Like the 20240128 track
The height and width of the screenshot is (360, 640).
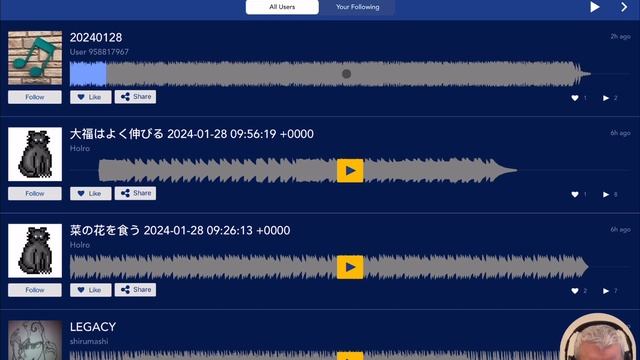pyautogui.click(x=91, y=97)
